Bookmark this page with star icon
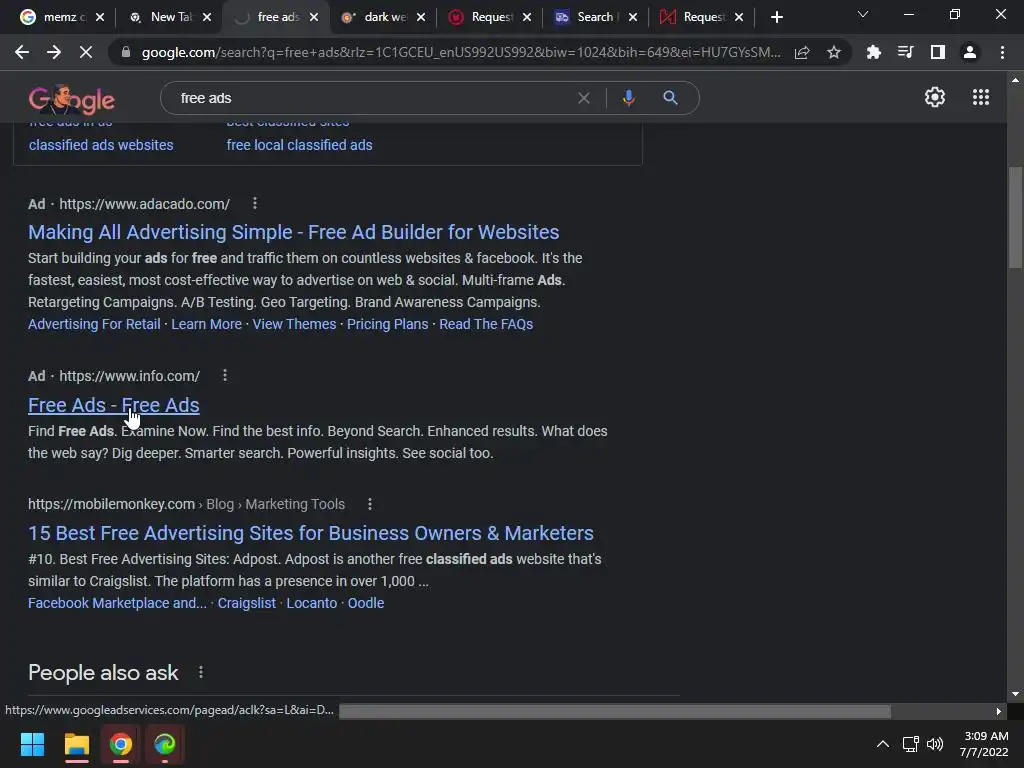The image size is (1024, 768). pos(833,52)
